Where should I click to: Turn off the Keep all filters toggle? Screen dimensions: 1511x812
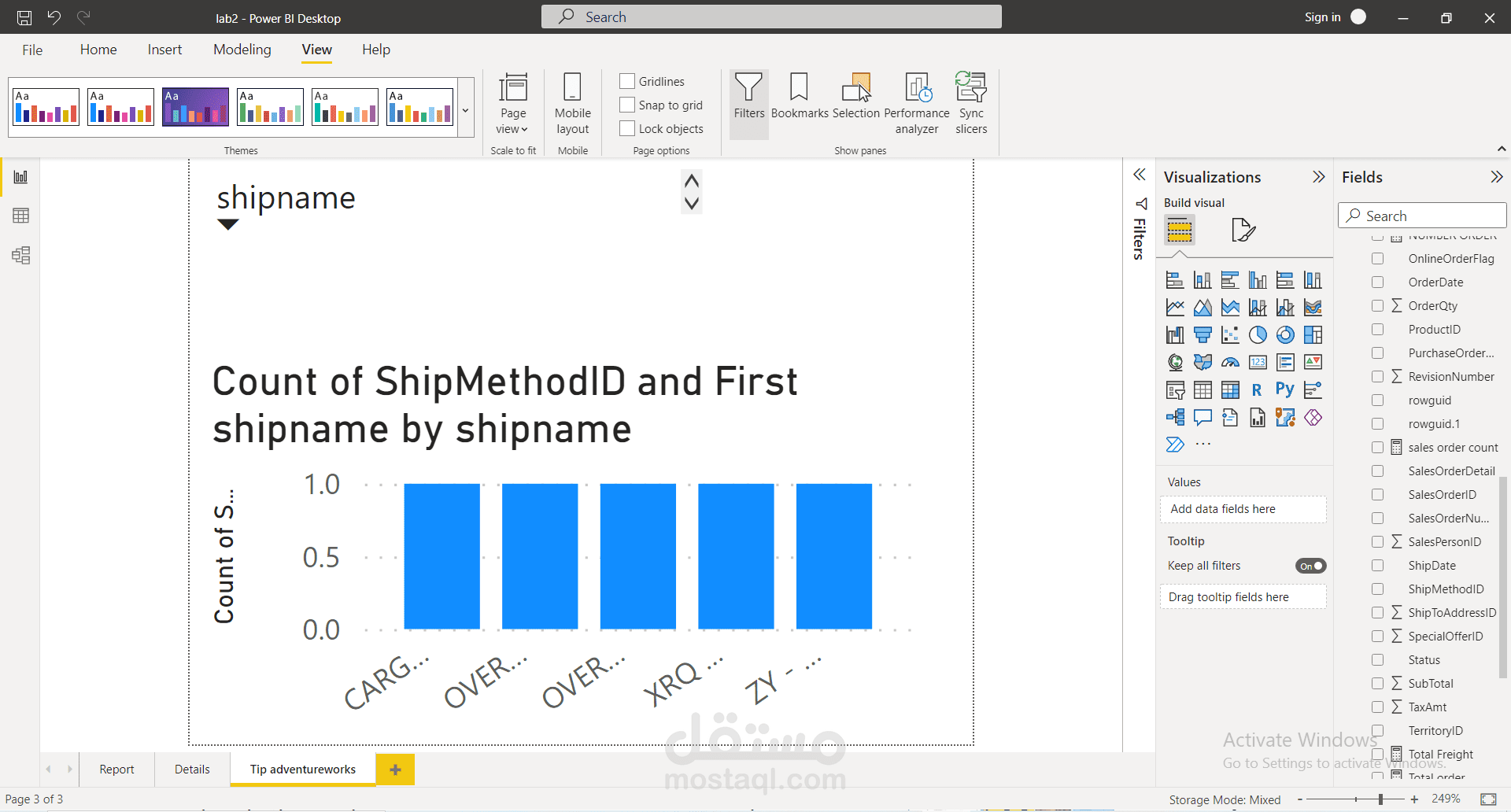point(1310,565)
